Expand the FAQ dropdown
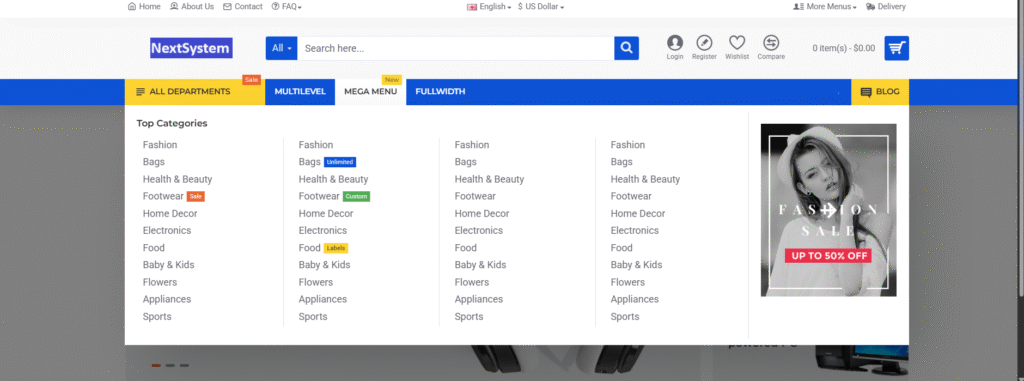 287,7
